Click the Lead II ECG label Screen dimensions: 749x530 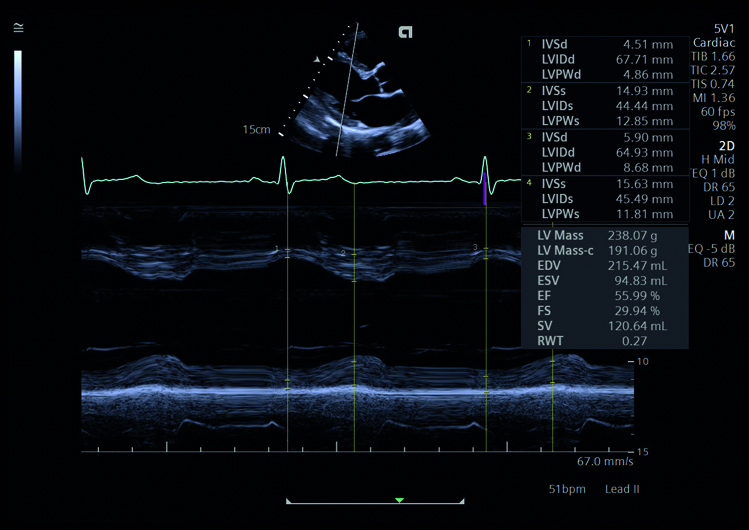(624, 489)
